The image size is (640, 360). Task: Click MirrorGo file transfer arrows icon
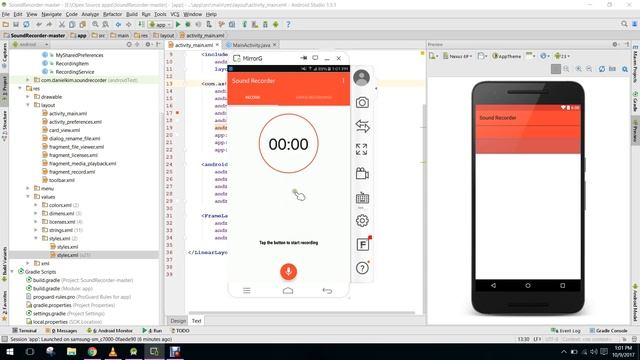click(x=362, y=126)
